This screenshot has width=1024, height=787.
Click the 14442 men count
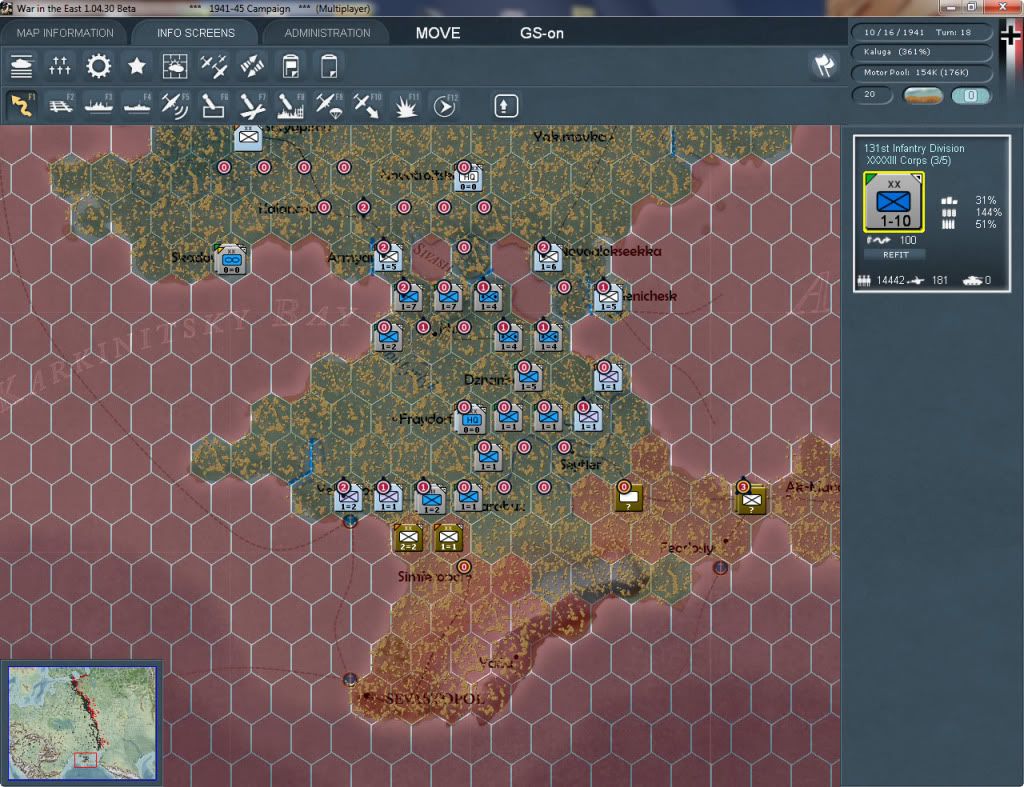click(890, 280)
